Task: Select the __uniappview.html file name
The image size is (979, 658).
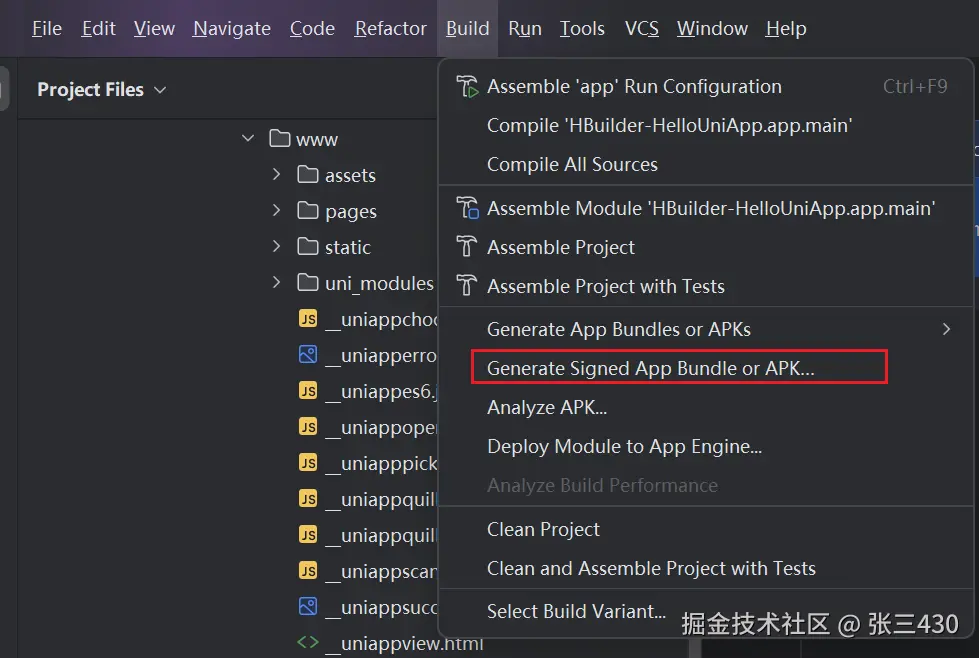Action: coord(404,644)
